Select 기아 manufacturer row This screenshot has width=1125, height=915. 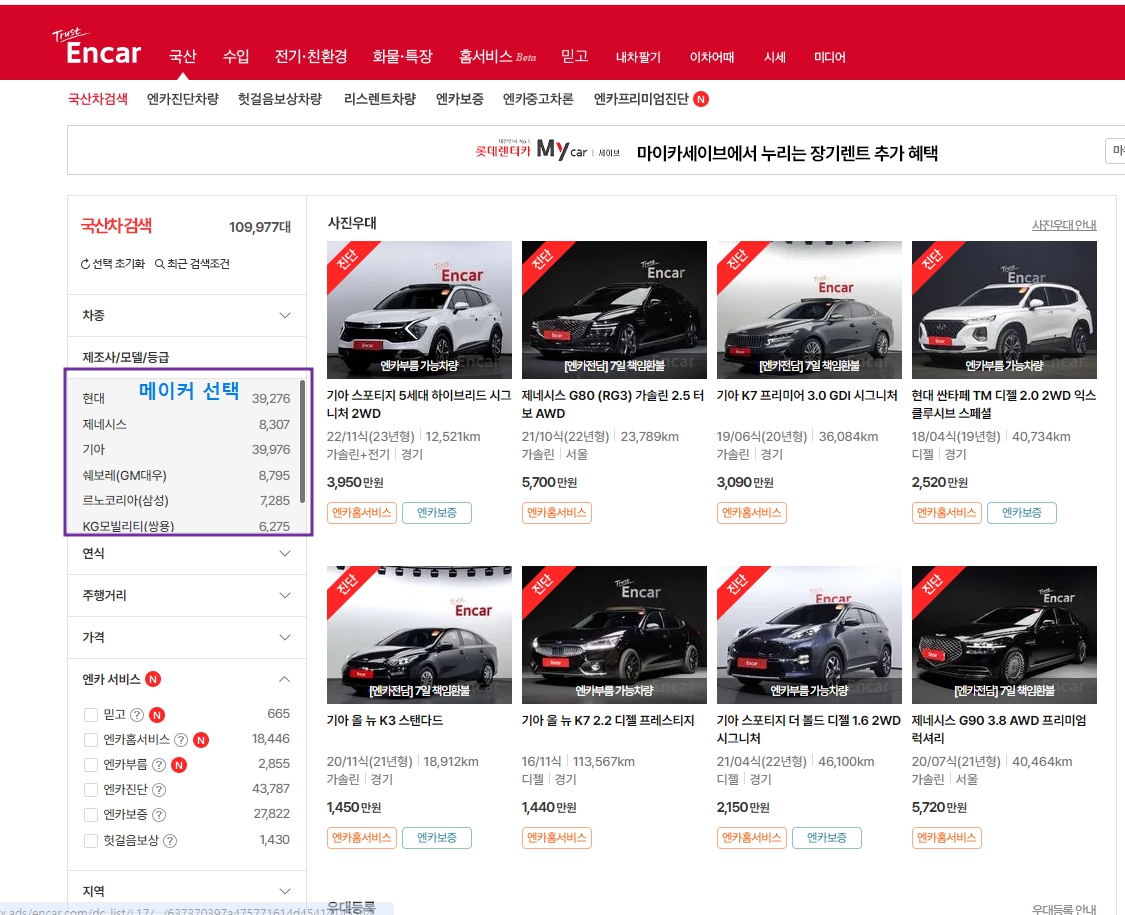(x=186, y=449)
